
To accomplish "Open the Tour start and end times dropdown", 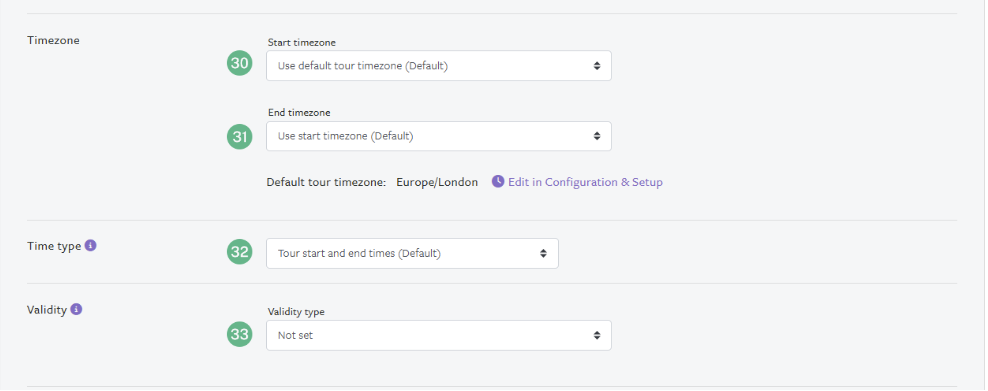I will click(x=412, y=253).
